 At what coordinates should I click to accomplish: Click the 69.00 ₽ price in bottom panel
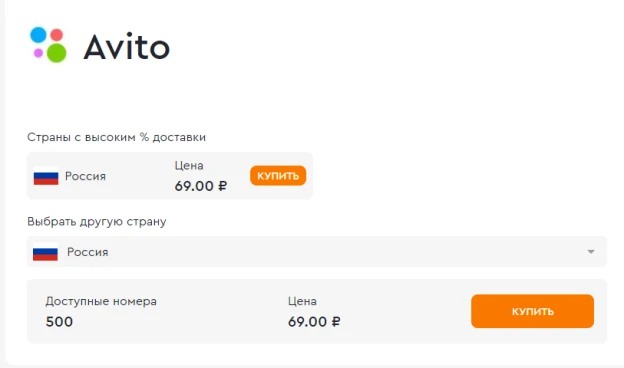(314, 321)
